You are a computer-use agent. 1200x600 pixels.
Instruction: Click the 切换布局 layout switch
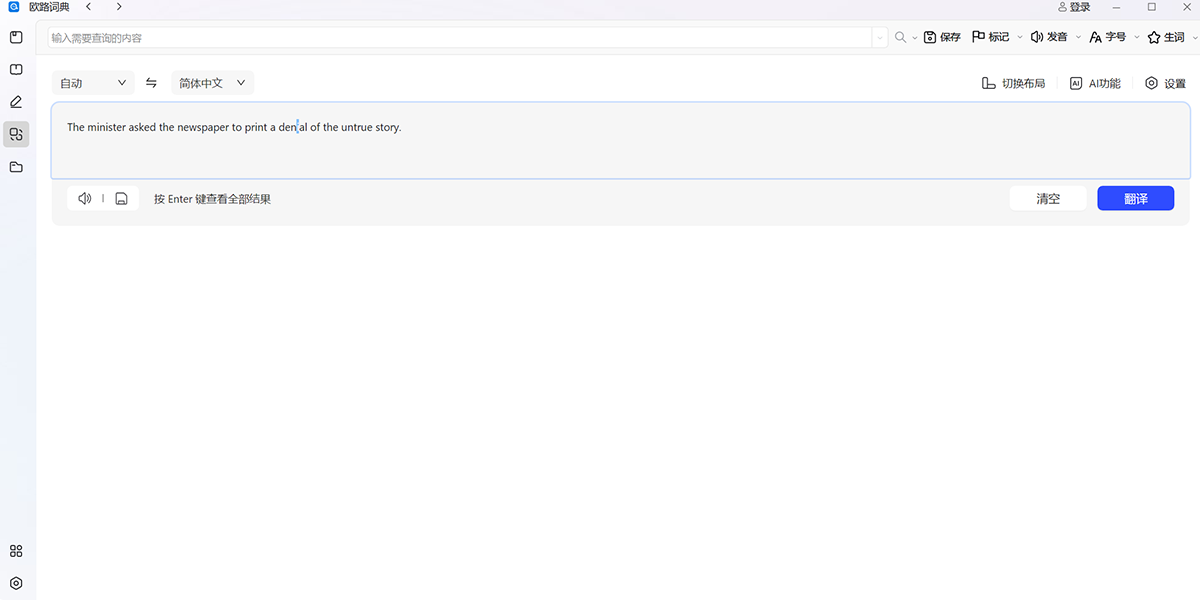click(x=1013, y=84)
